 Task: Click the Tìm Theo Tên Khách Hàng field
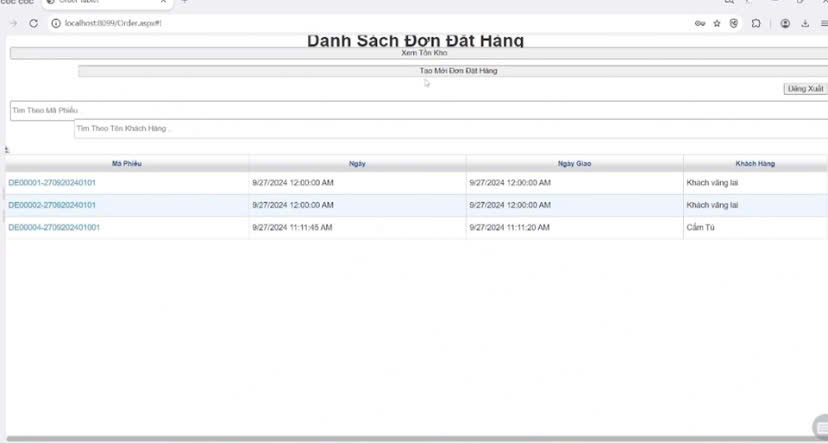450,129
